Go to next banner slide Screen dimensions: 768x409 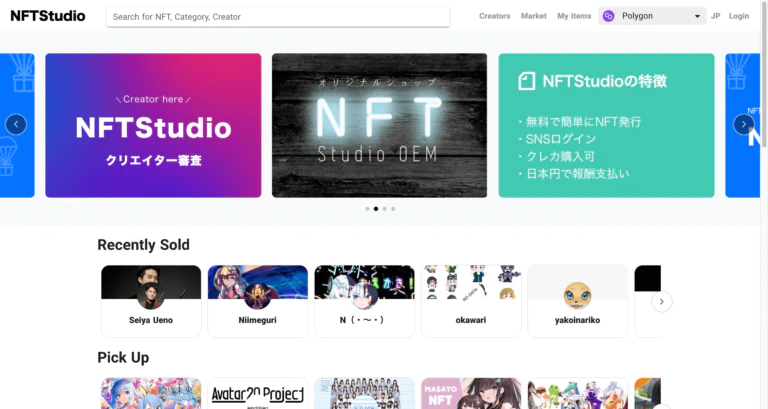(744, 124)
